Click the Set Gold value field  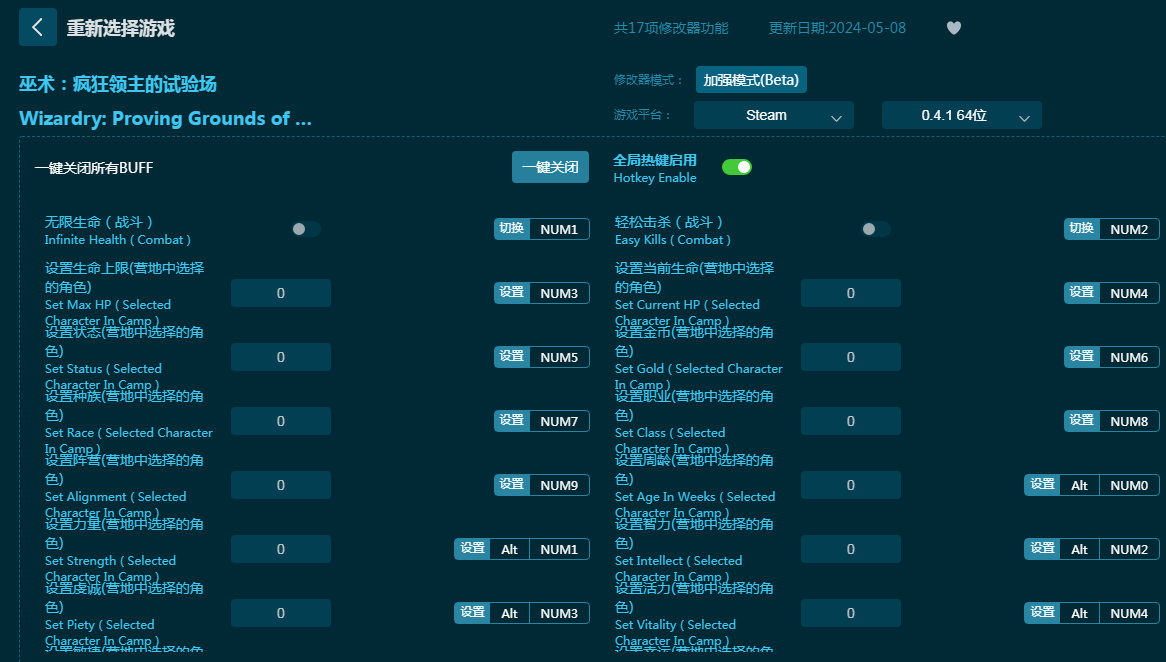pyautogui.click(x=851, y=357)
